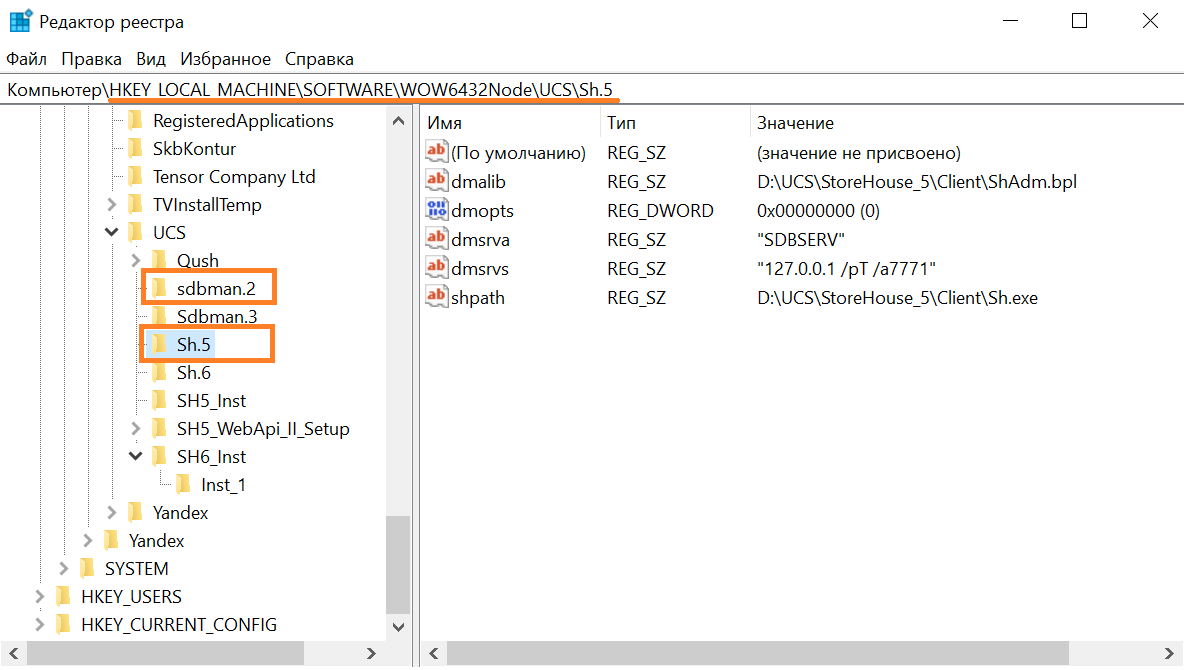The image size is (1184, 670).
Task: Open the Справка menu
Action: 319,59
